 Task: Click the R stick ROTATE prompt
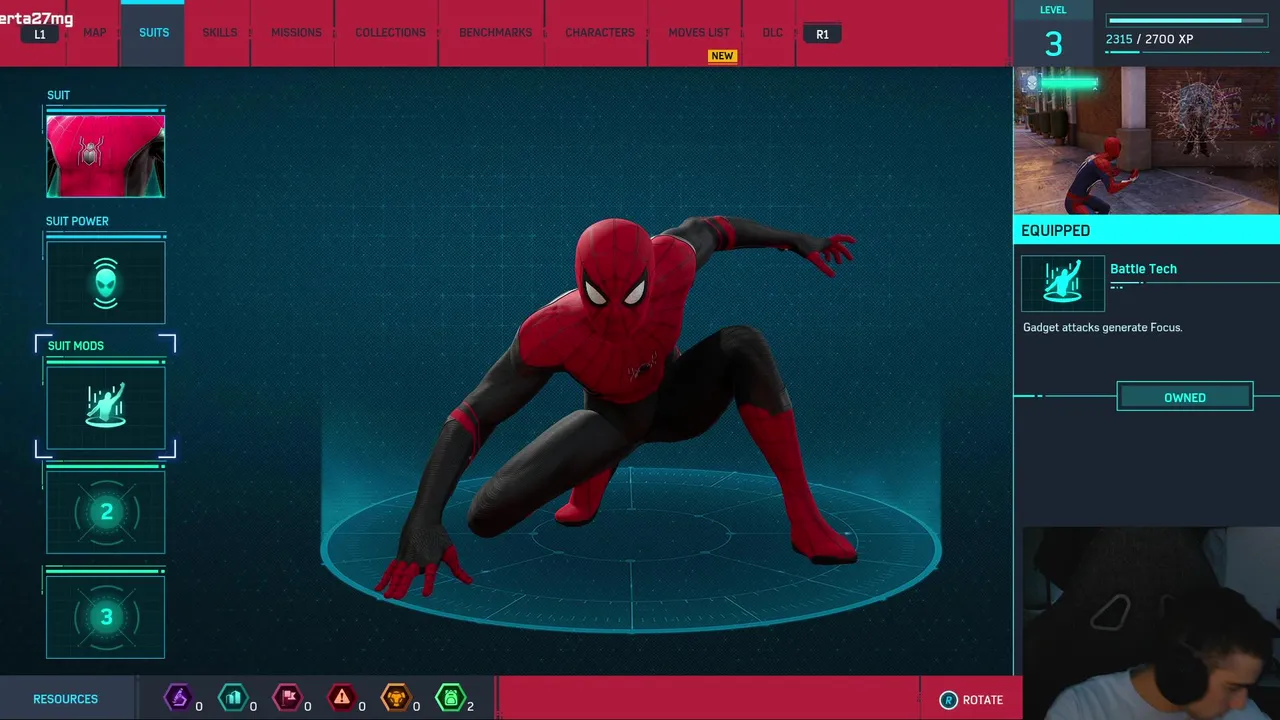971,700
